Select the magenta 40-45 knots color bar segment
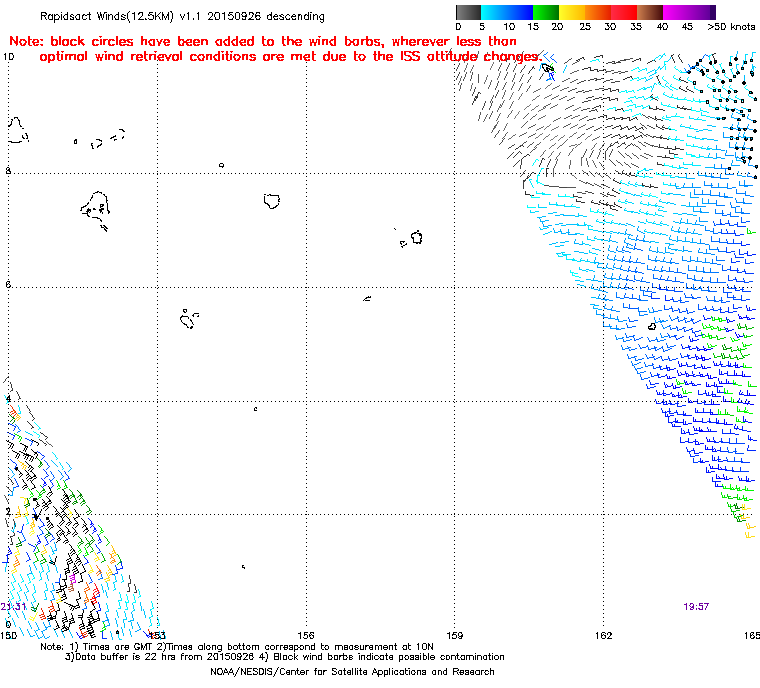 (x=676, y=12)
